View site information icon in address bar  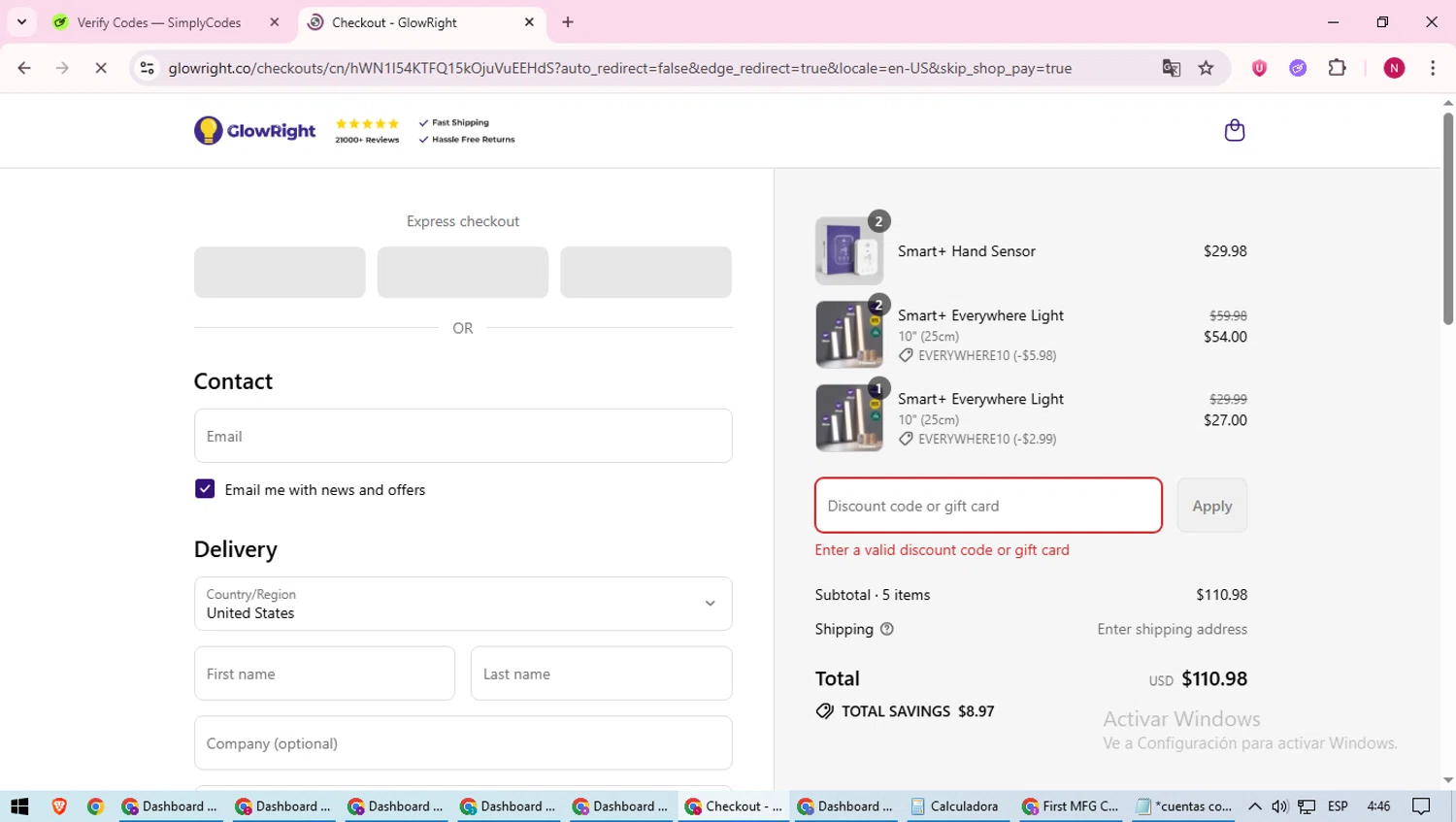coord(148,68)
